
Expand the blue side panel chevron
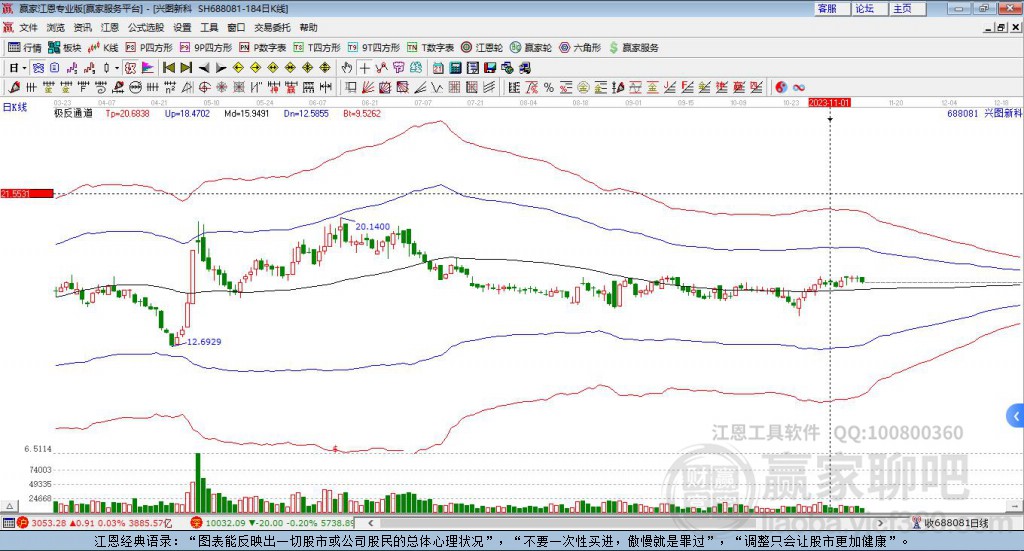tap(1016, 415)
